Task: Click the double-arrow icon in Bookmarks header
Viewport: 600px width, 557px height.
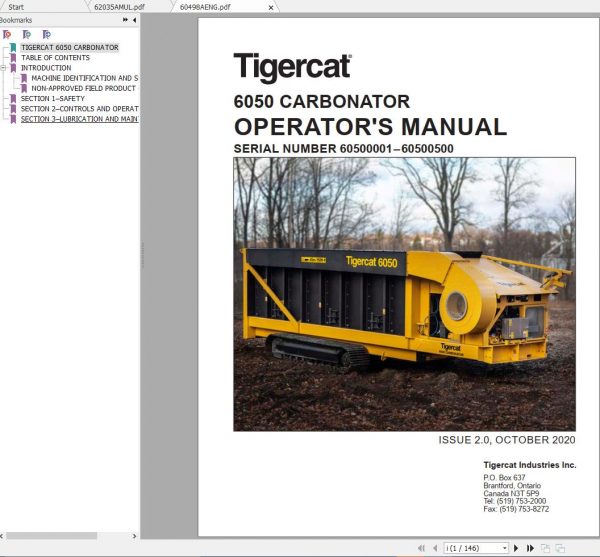Action: (x=125, y=20)
